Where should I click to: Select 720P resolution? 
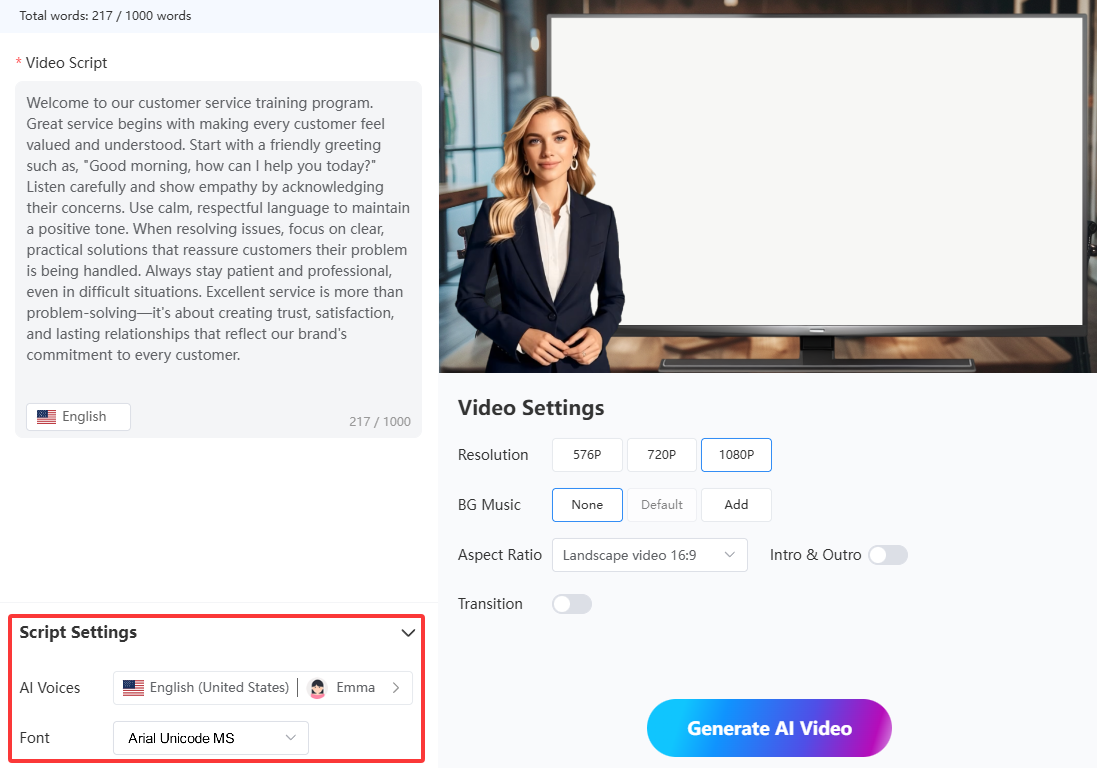661,455
